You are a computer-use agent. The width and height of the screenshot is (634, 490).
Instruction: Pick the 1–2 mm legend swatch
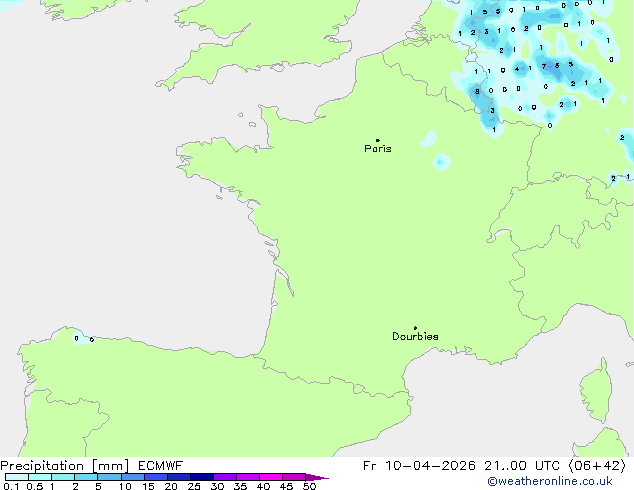click(x=63, y=477)
